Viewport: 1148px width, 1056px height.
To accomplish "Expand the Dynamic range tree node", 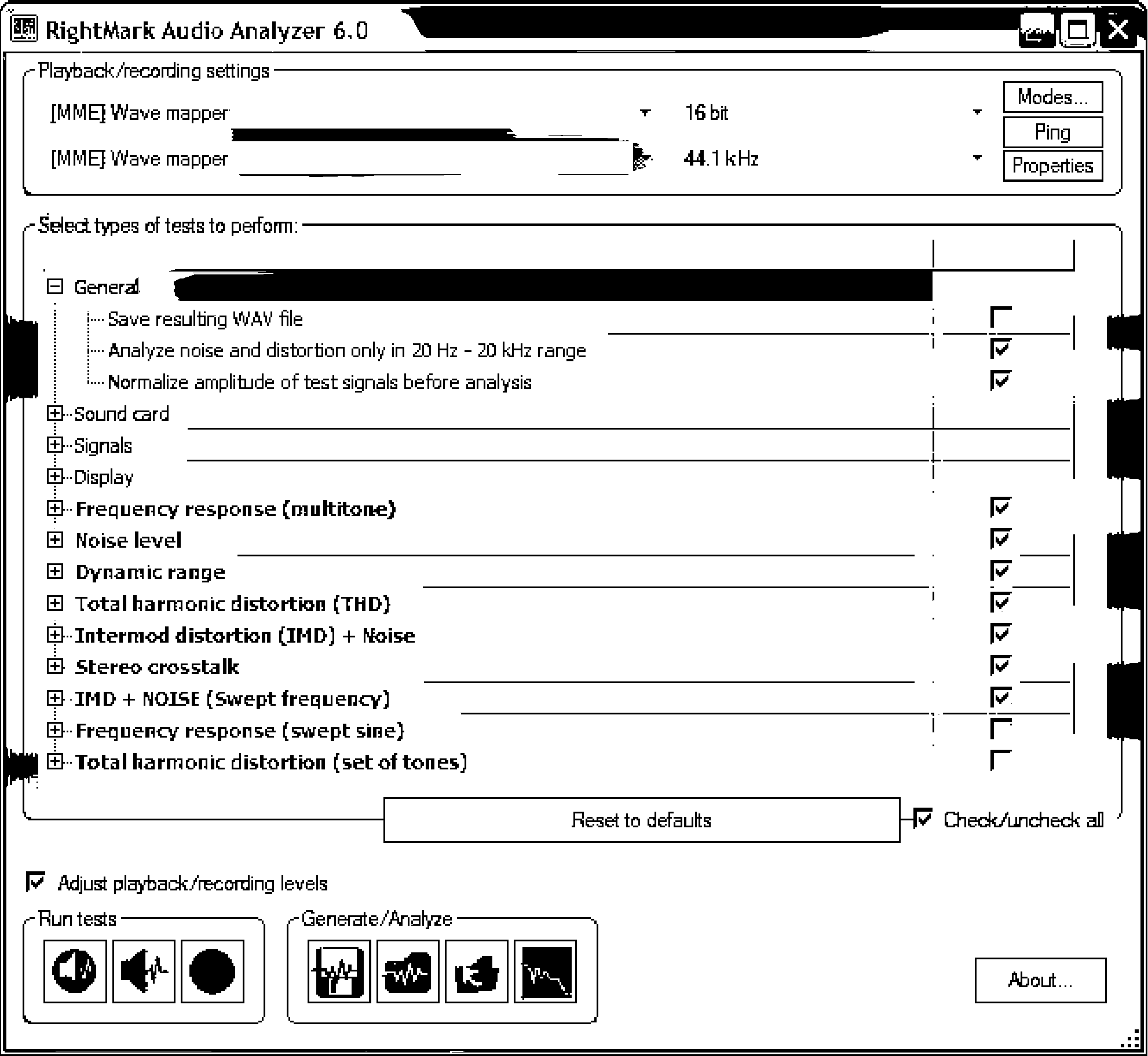I will [x=54, y=571].
